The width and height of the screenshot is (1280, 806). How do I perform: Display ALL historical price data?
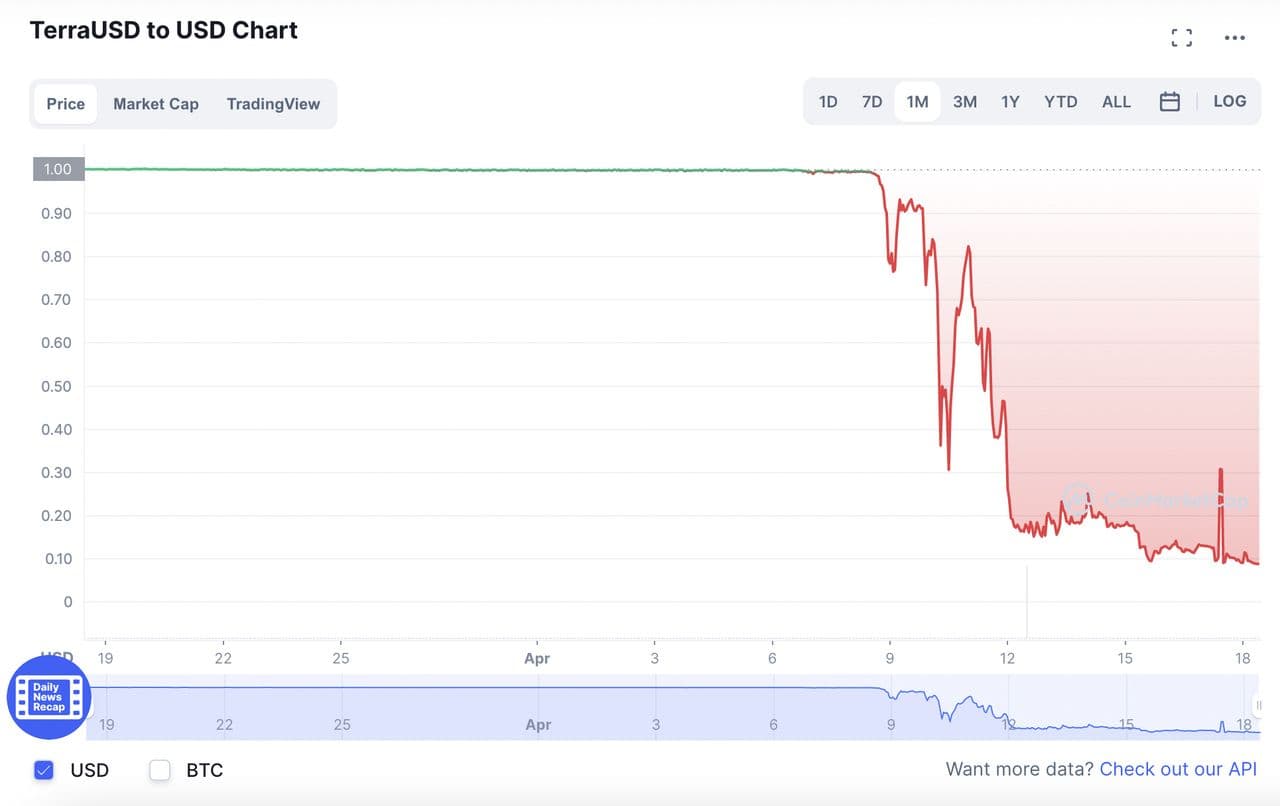tap(1116, 102)
